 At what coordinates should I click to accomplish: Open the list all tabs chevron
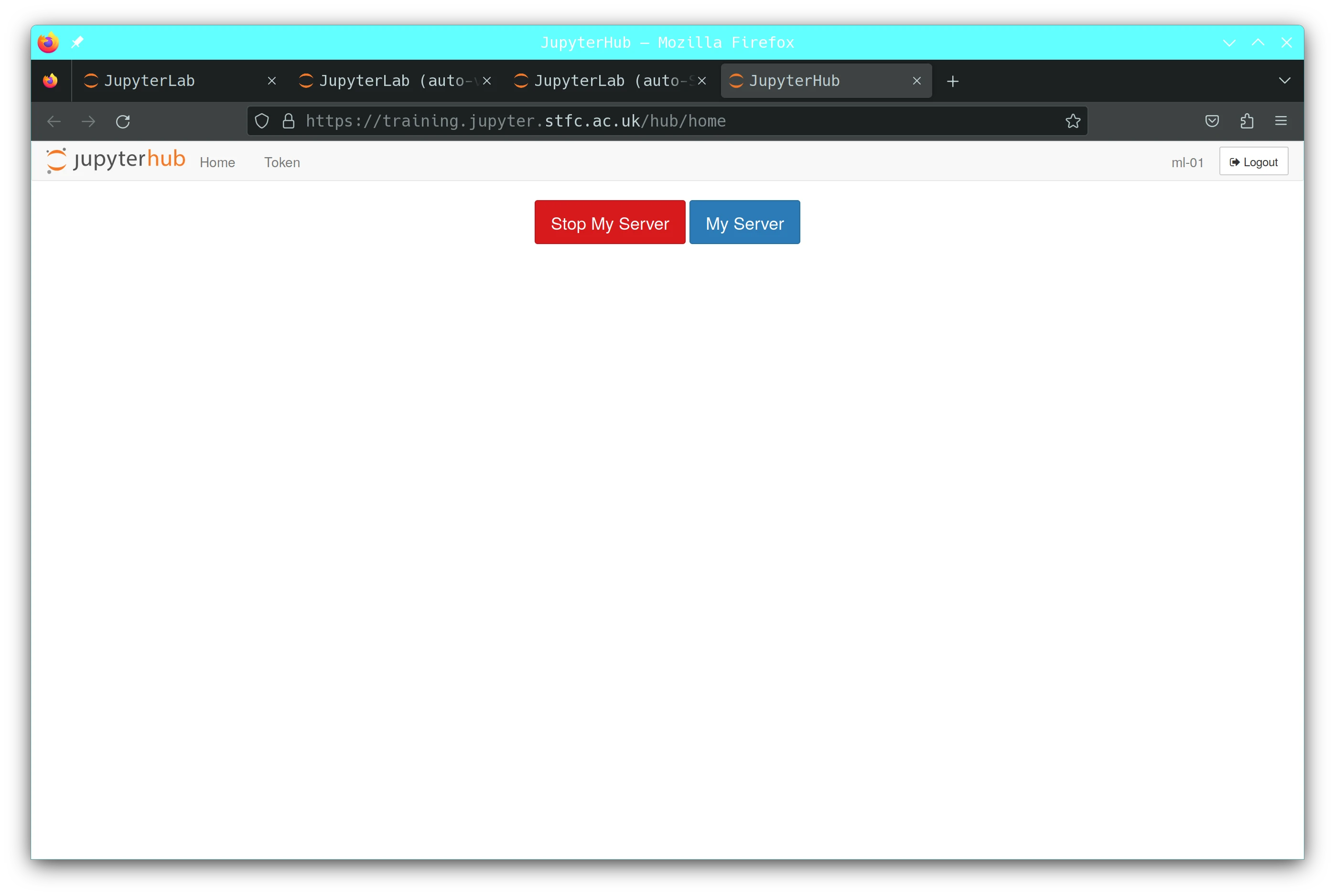coord(1285,81)
